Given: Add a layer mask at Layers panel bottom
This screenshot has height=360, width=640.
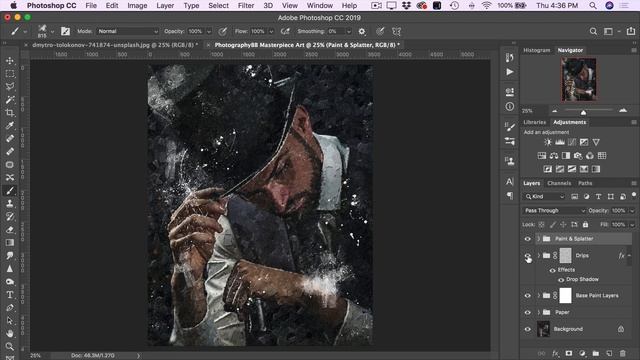Looking at the screenshot, I should pyautogui.click(x=569, y=353).
